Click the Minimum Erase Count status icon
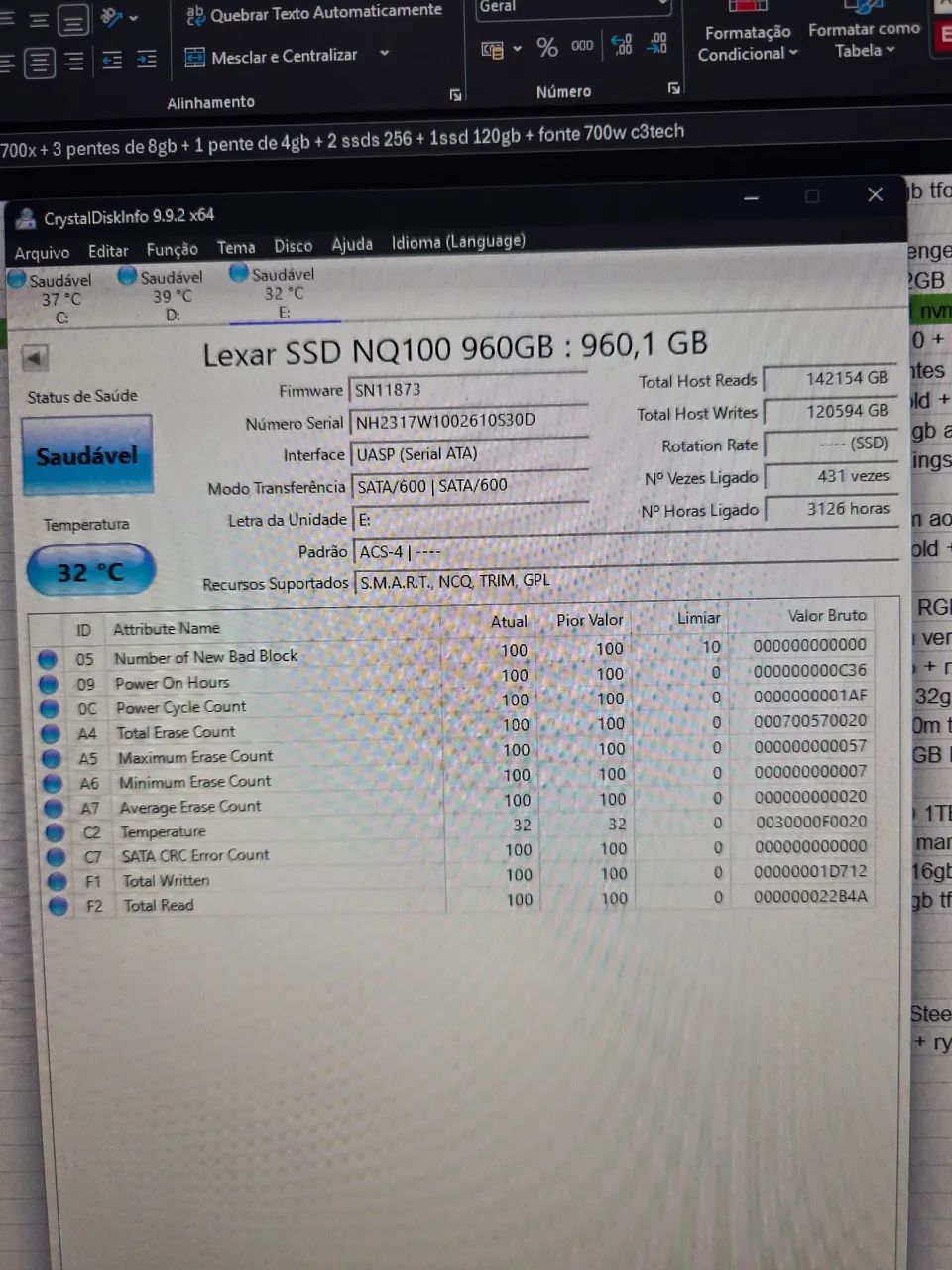Image resolution: width=952 pixels, height=1270 pixels. click(54, 784)
